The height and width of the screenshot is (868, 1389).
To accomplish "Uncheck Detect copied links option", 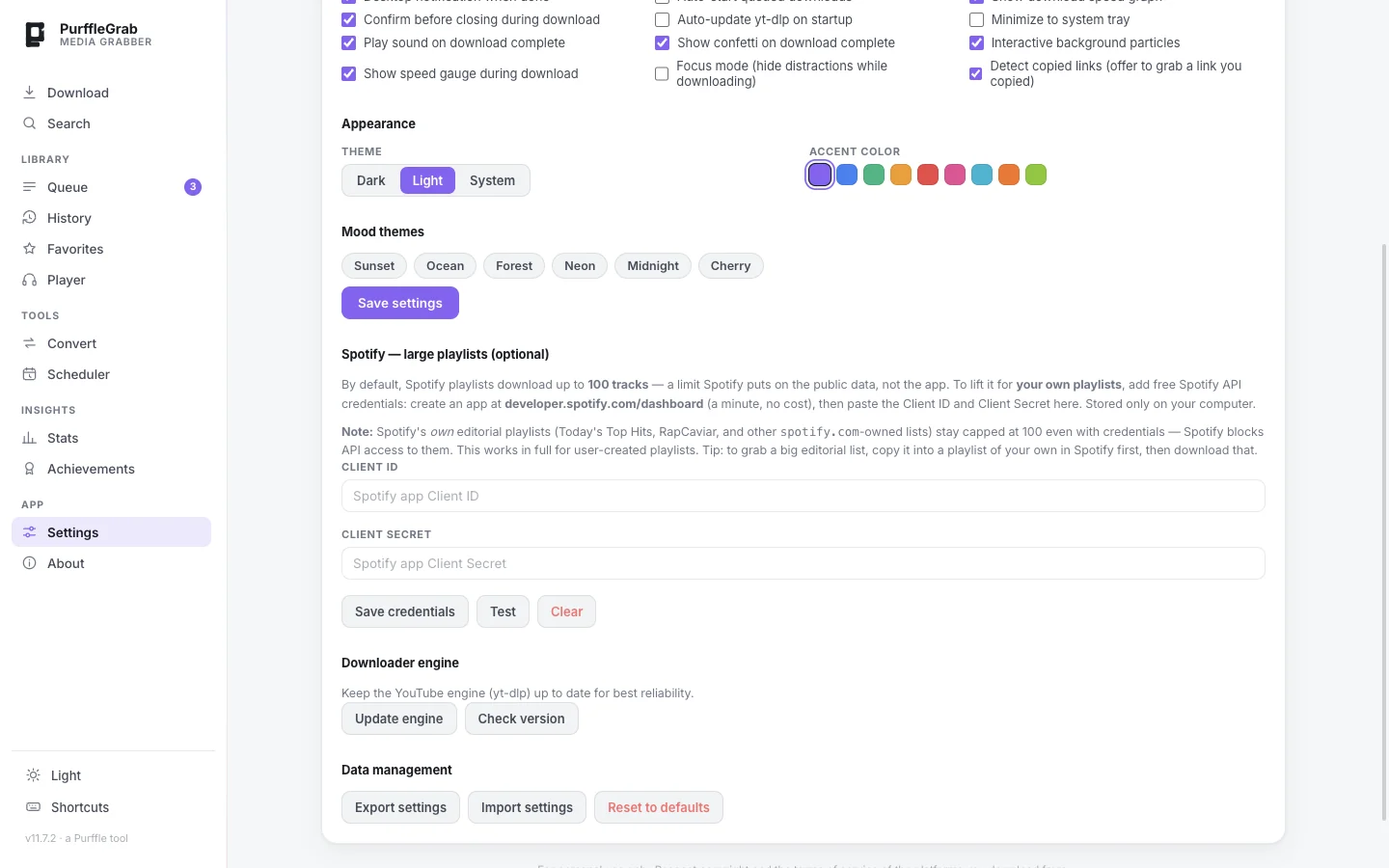I will [975, 73].
